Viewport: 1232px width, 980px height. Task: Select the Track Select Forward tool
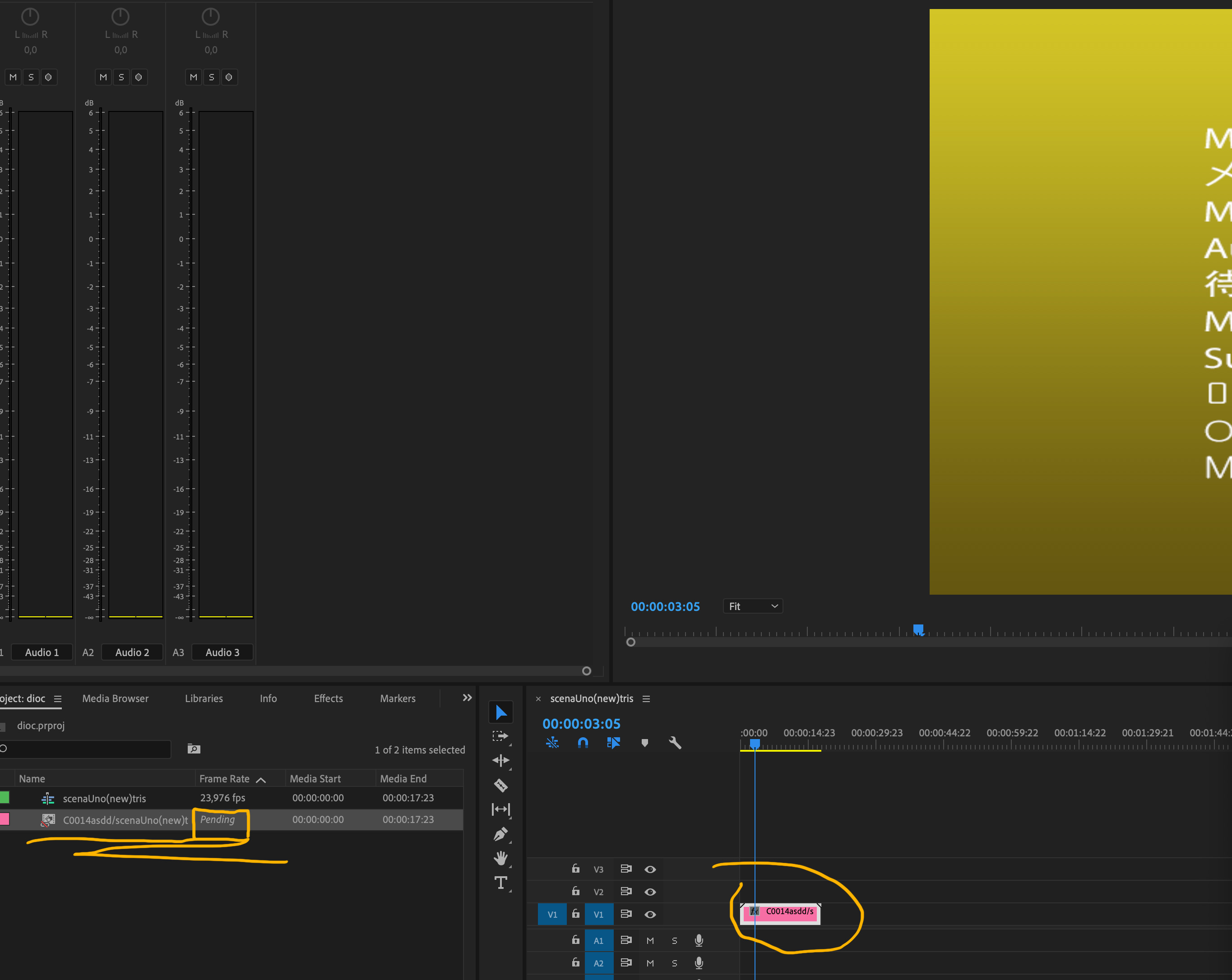[501, 736]
